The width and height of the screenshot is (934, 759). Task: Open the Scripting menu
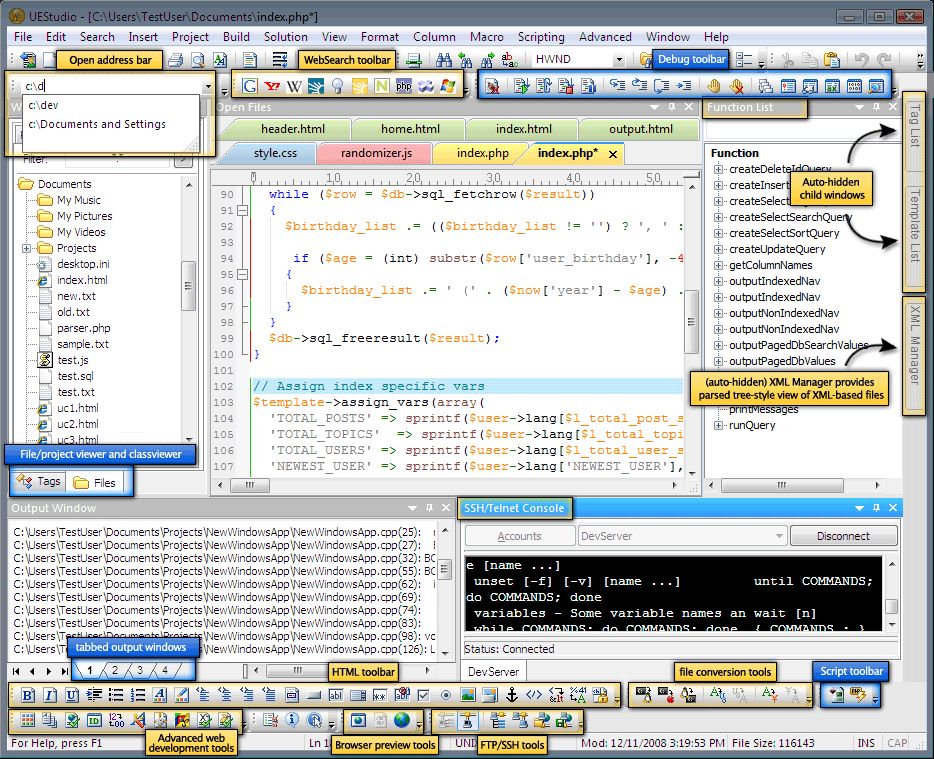coord(541,37)
